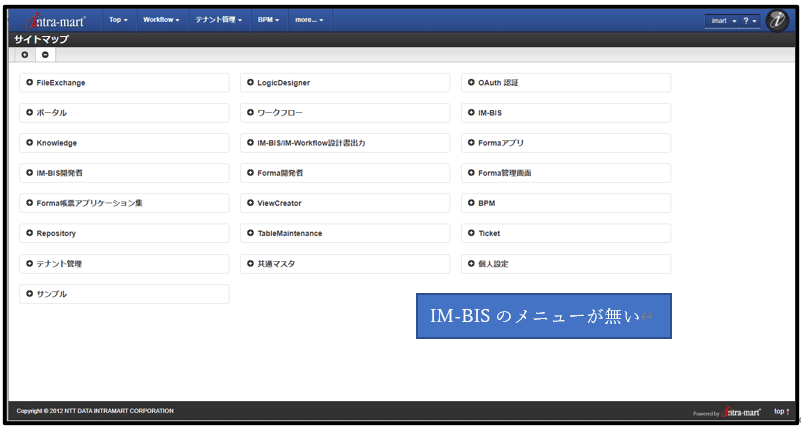
Task: Open the imart user dropdown
Action: (x=723, y=21)
